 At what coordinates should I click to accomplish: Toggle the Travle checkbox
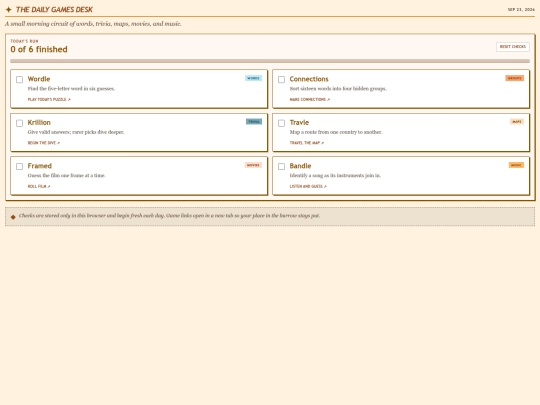[x=281, y=123]
